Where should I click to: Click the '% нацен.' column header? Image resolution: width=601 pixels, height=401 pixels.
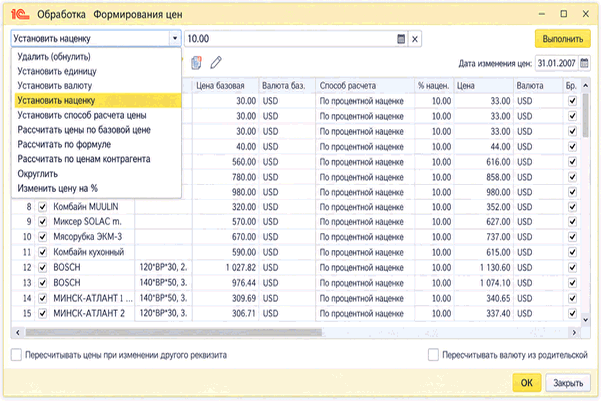click(x=434, y=86)
